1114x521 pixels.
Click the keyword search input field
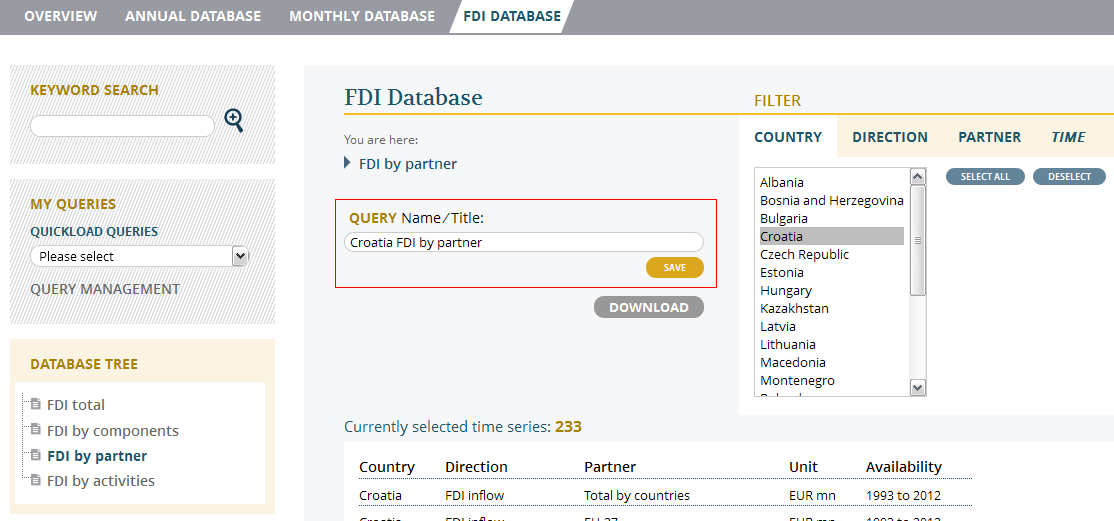point(122,126)
